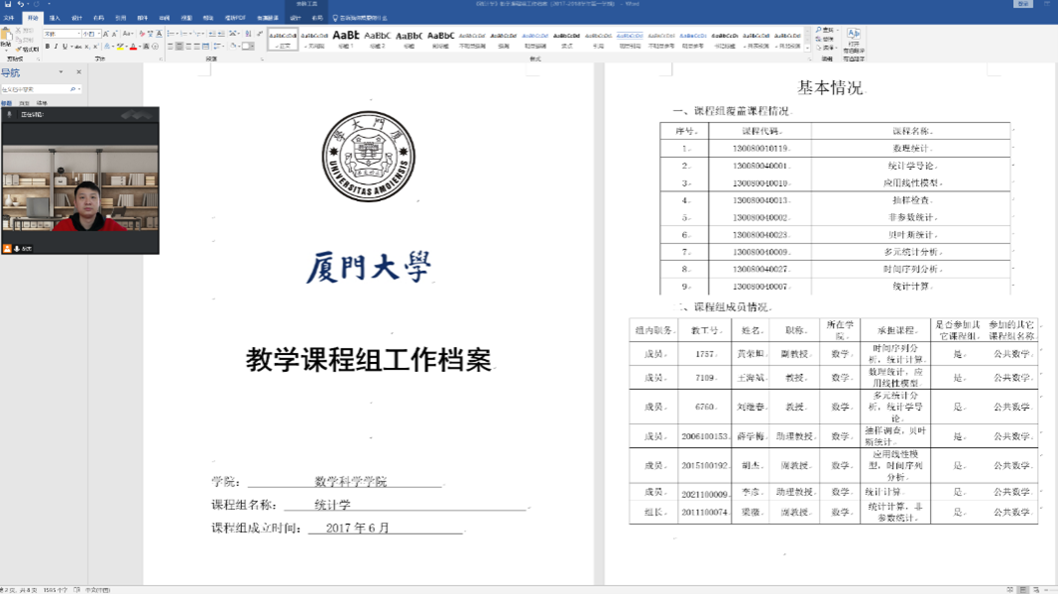
Task: Select the text highlight color icon
Action: coord(119,46)
